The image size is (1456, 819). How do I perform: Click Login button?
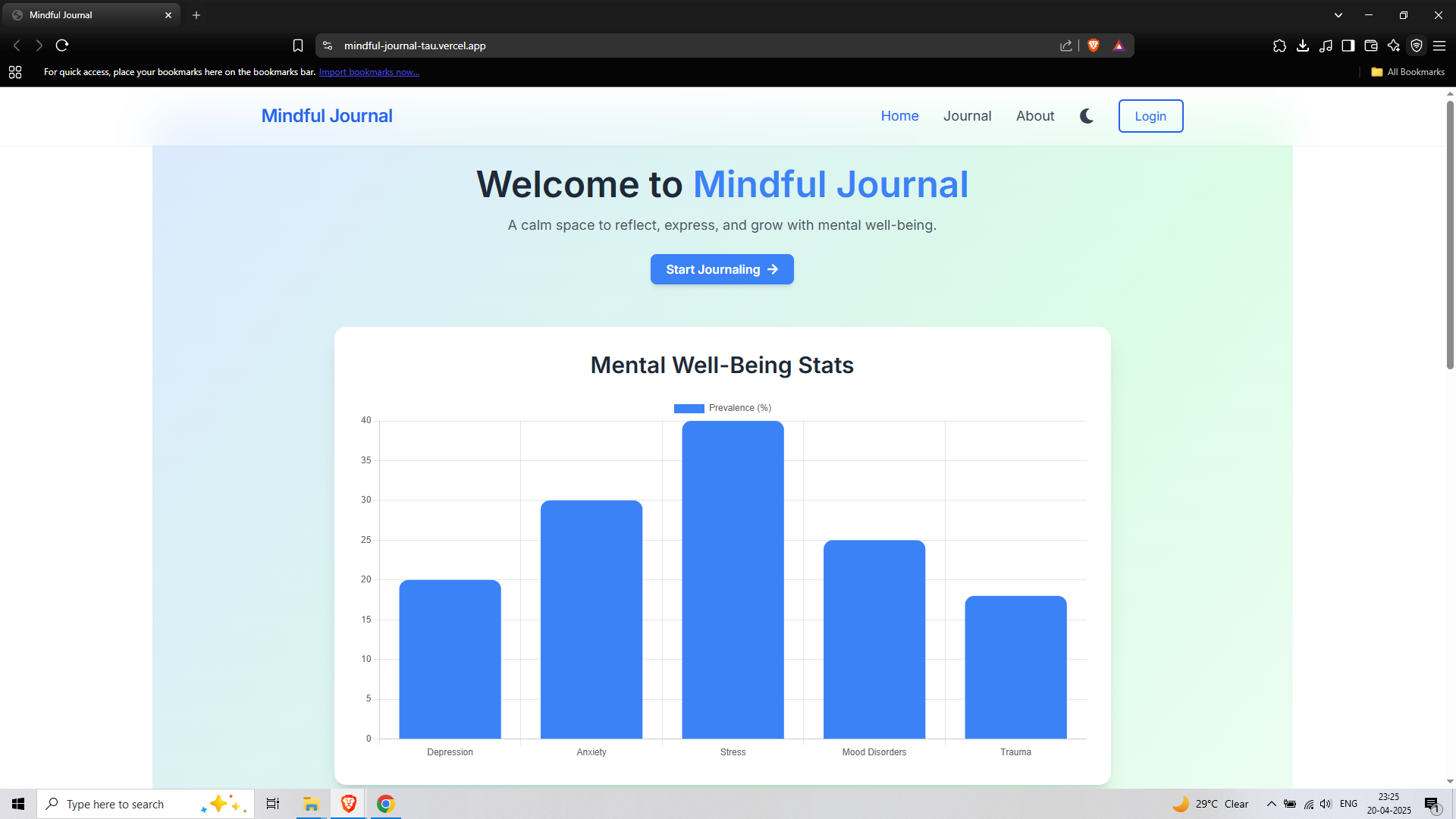(x=1150, y=116)
